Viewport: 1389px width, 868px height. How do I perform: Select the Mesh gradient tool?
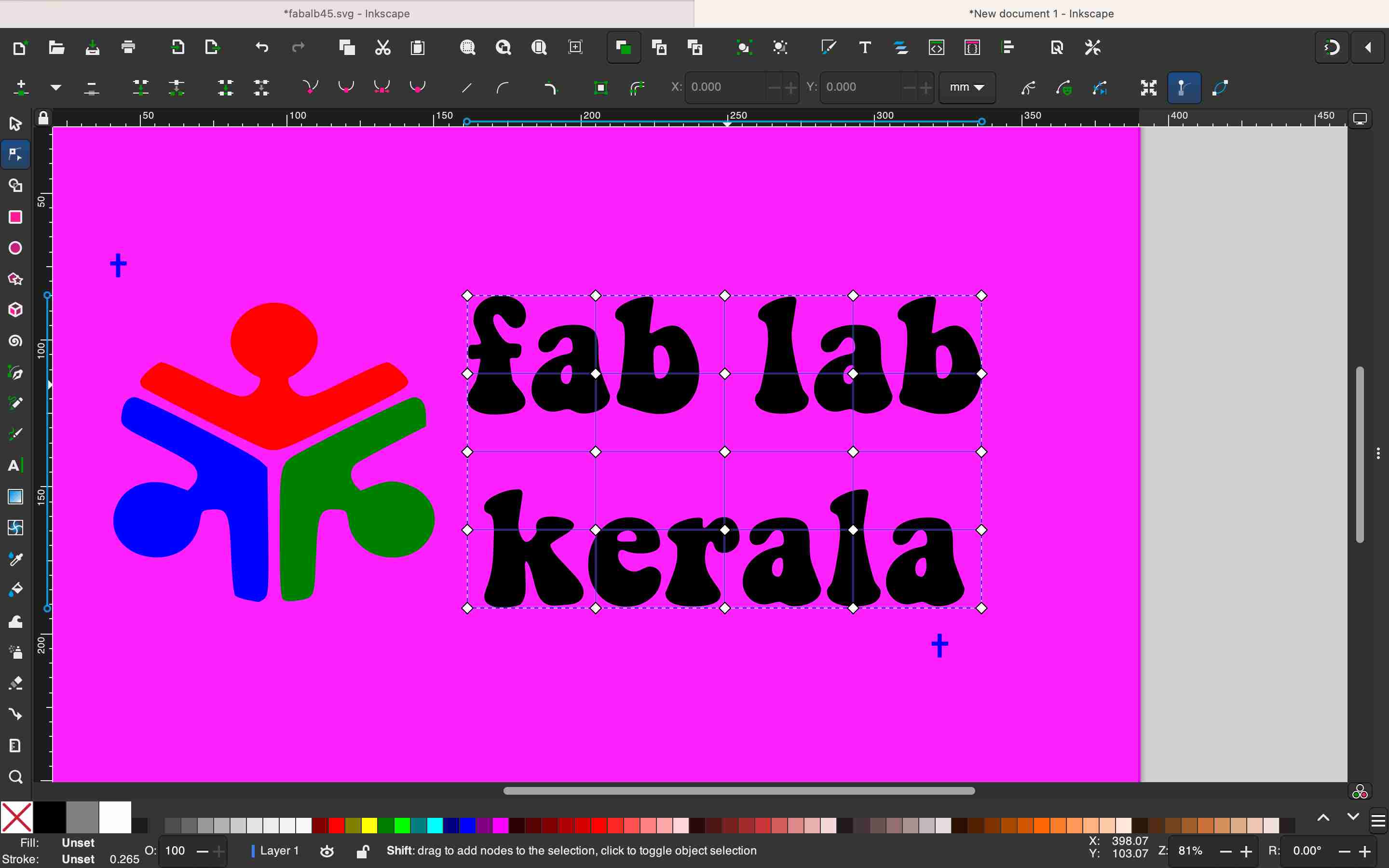15,528
